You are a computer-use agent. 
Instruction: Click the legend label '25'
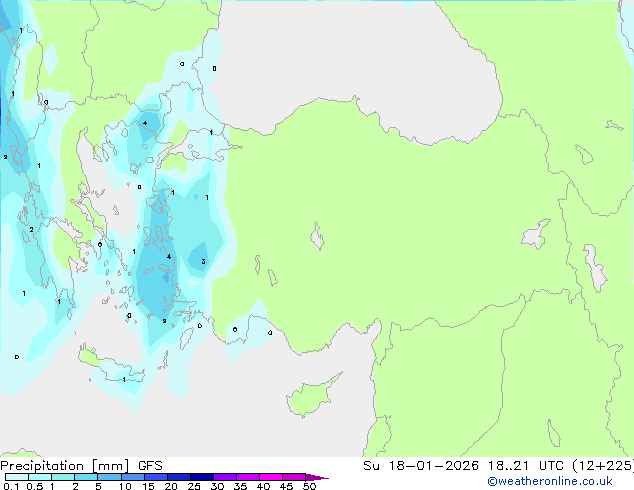194,486
